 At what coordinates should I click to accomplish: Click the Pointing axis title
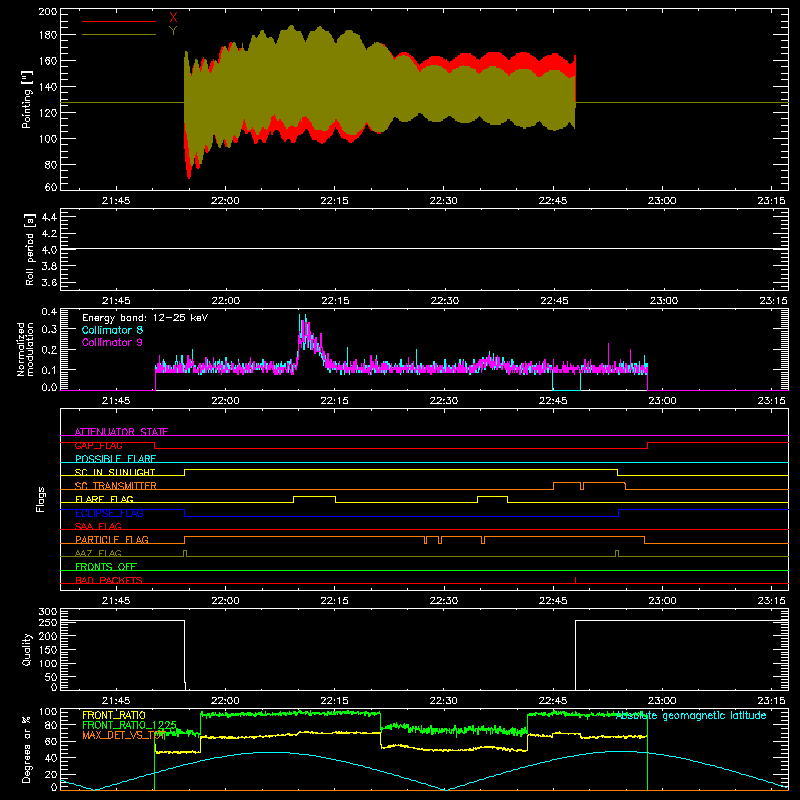click(27, 99)
